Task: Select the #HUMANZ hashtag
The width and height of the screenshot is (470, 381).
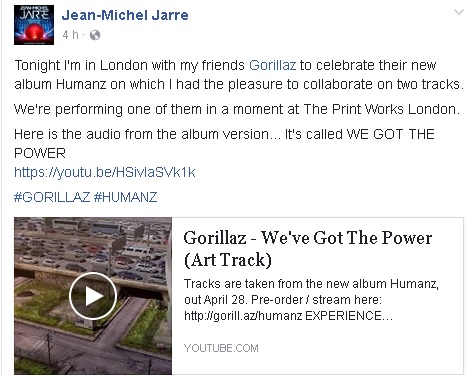Action: click(x=125, y=197)
